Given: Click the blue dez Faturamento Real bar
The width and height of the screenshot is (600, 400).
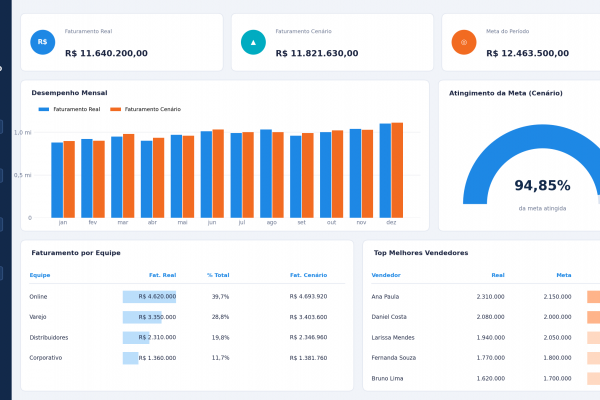Looking at the screenshot, I should coord(385,171).
